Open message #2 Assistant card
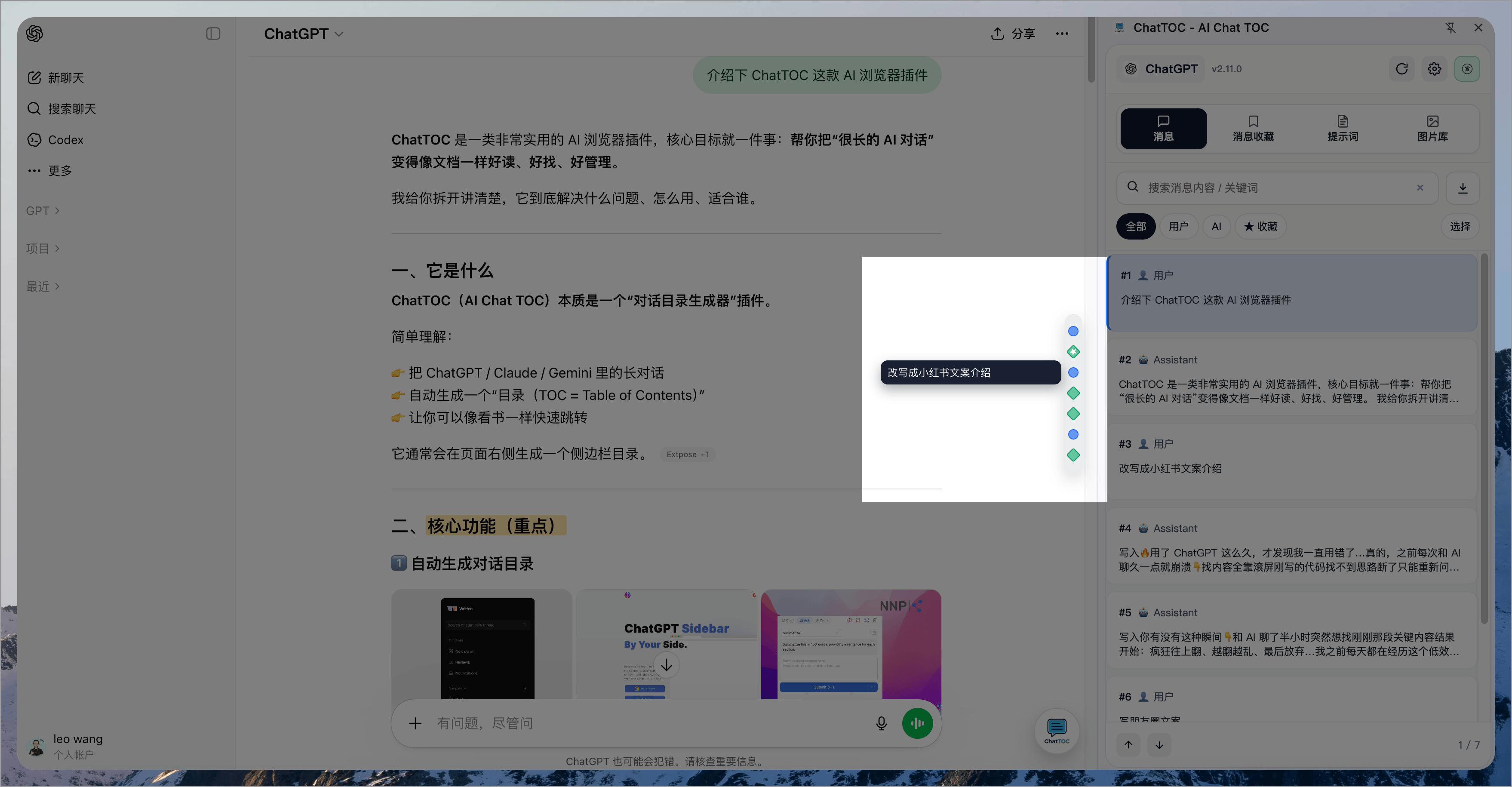Image resolution: width=1512 pixels, height=787 pixels. pyautogui.click(x=1292, y=377)
